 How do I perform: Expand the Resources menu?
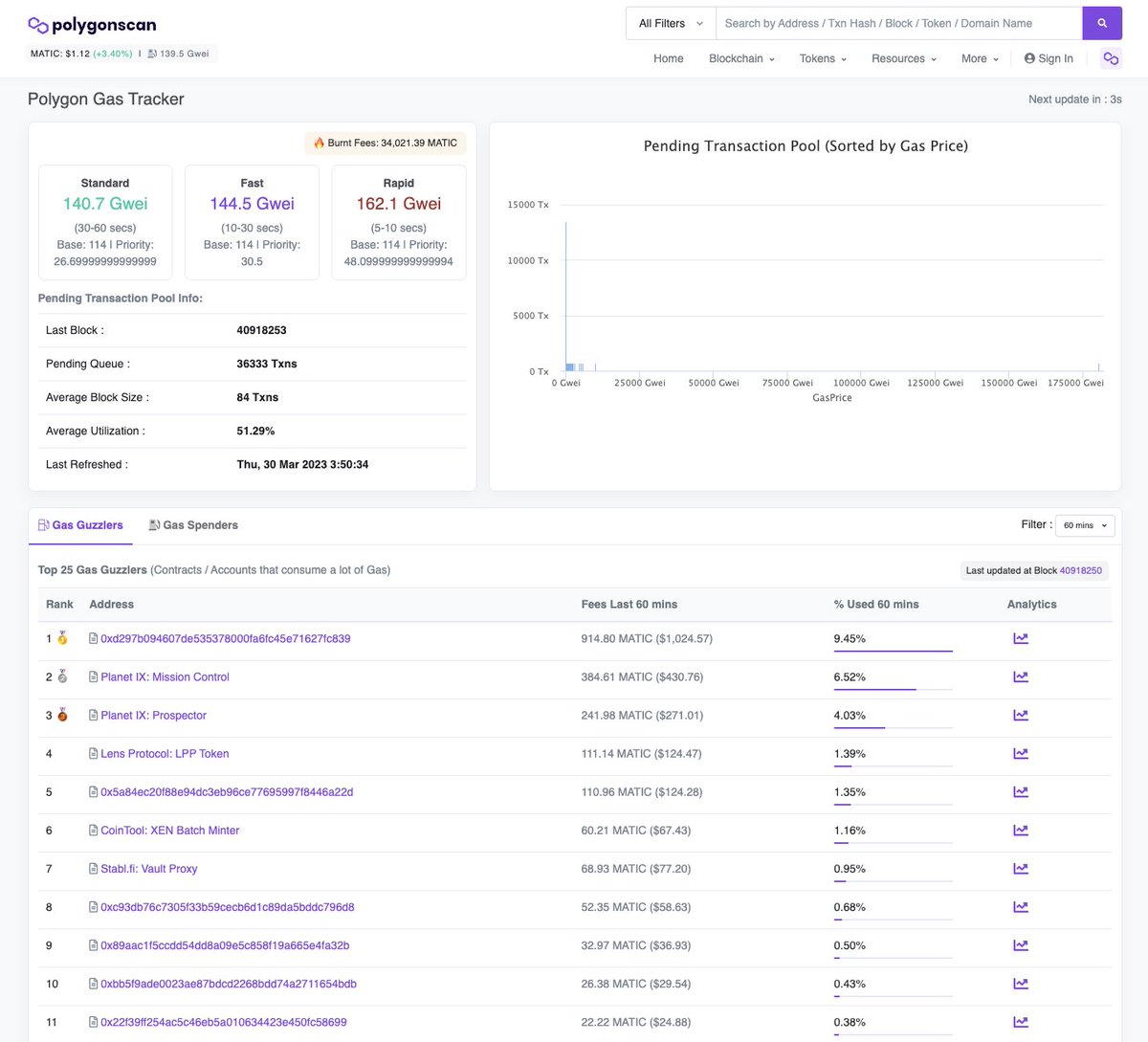coord(904,58)
